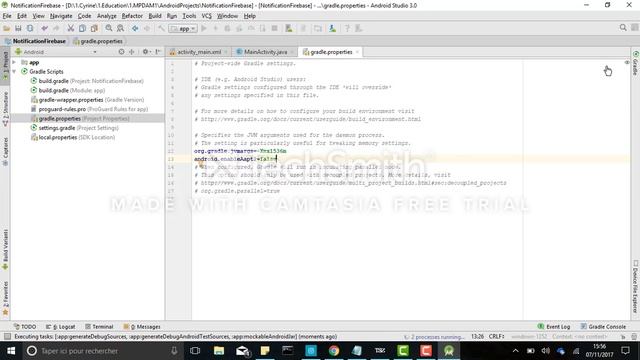Switch to the activity_main.xml editor tab
This screenshot has height=360, width=640.
tap(199, 52)
